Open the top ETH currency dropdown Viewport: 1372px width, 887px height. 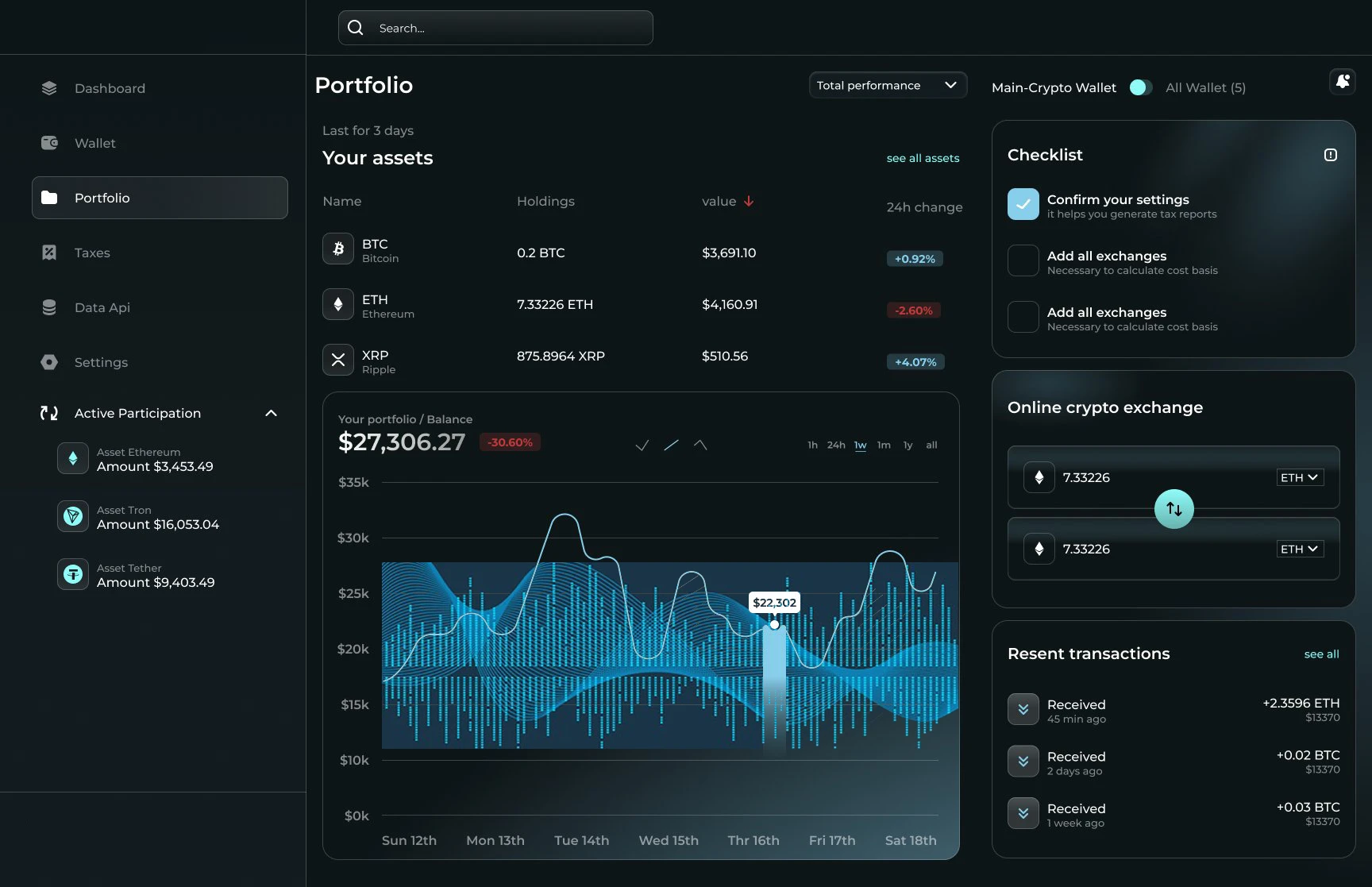pyautogui.click(x=1299, y=477)
